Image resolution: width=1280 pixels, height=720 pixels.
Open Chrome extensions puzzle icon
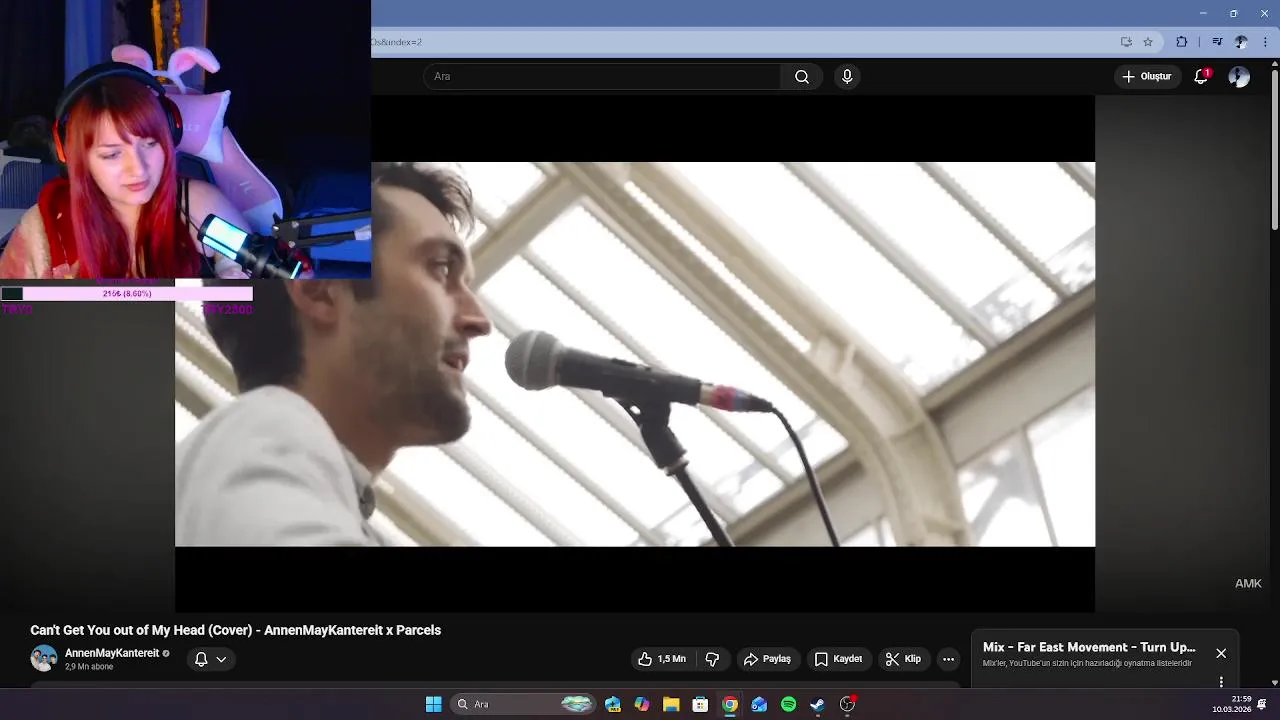pyautogui.click(x=1182, y=42)
